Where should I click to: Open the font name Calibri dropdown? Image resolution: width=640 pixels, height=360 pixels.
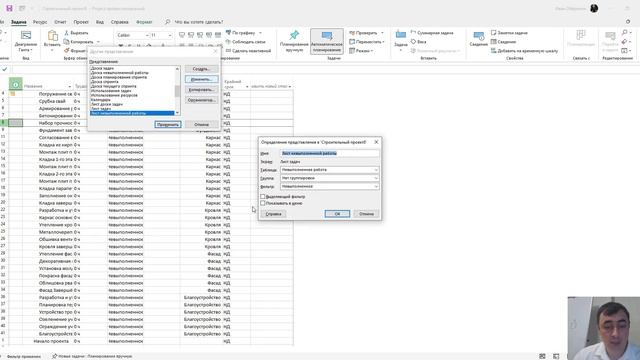[147, 35]
